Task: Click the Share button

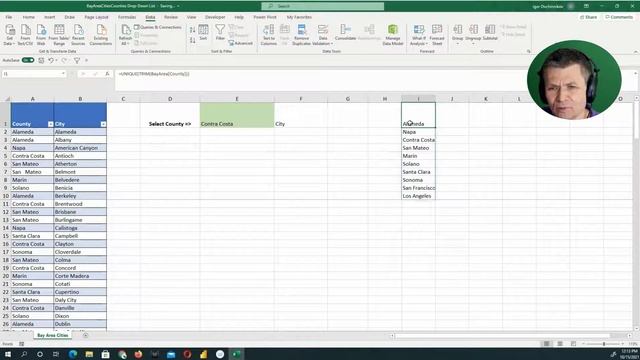Action: pyautogui.click(x=589, y=17)
